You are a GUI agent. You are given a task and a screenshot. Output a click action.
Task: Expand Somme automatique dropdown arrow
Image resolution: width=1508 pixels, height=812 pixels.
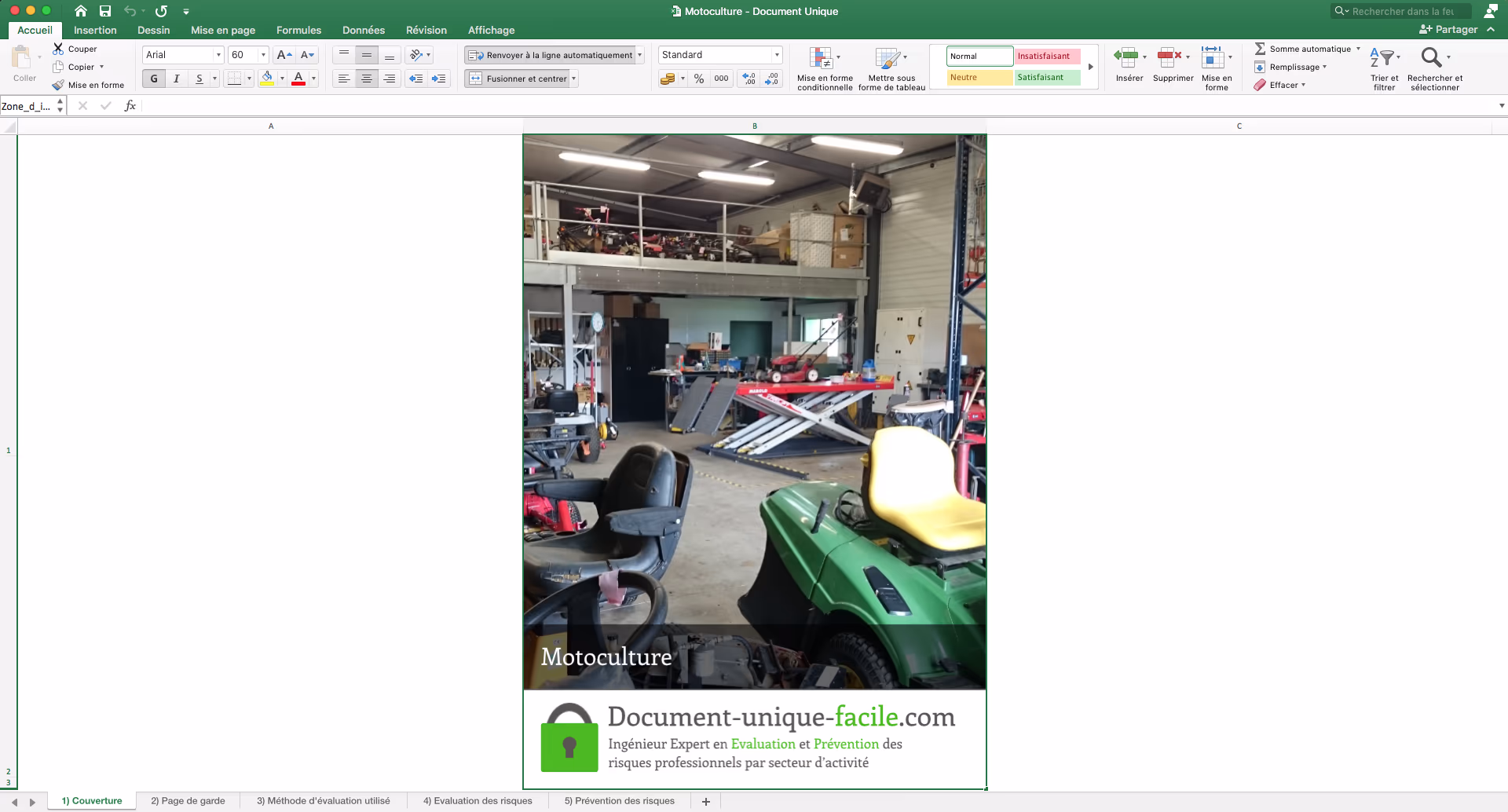1358,49
